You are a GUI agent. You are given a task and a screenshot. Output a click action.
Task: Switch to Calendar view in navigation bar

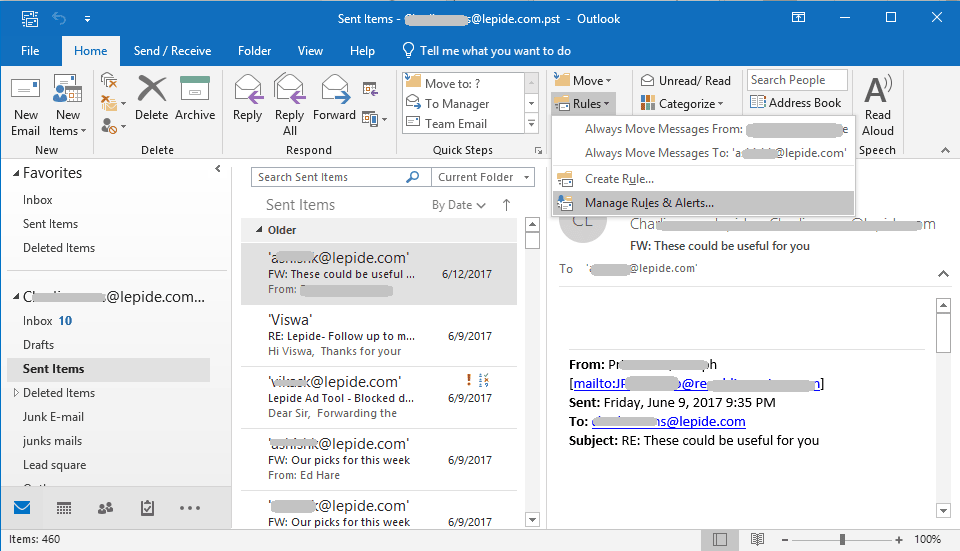pyautogui.click(x=64, y=508)
